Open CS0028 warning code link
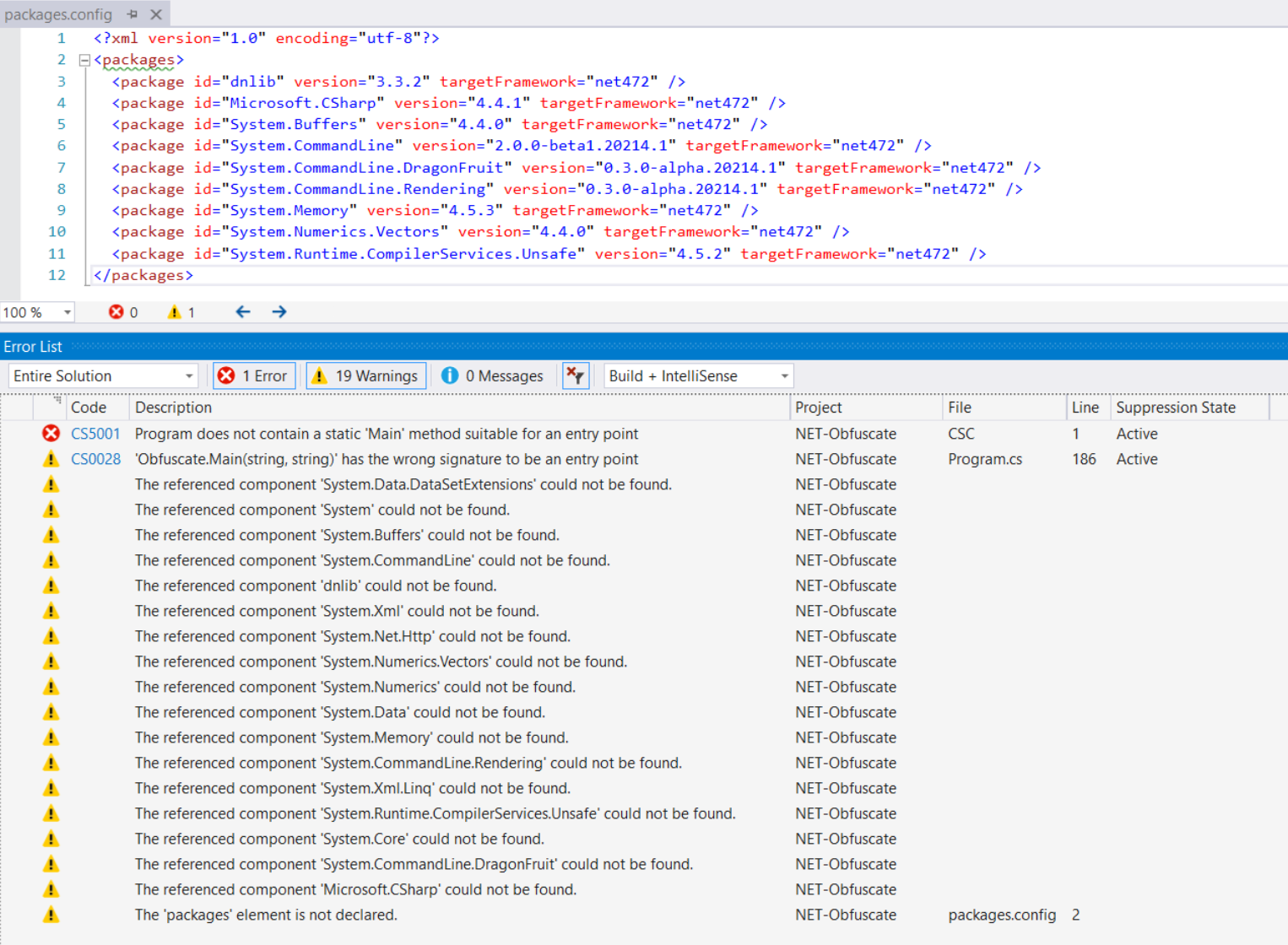This screenshot has height=945, width=1288. click(95, 458)
